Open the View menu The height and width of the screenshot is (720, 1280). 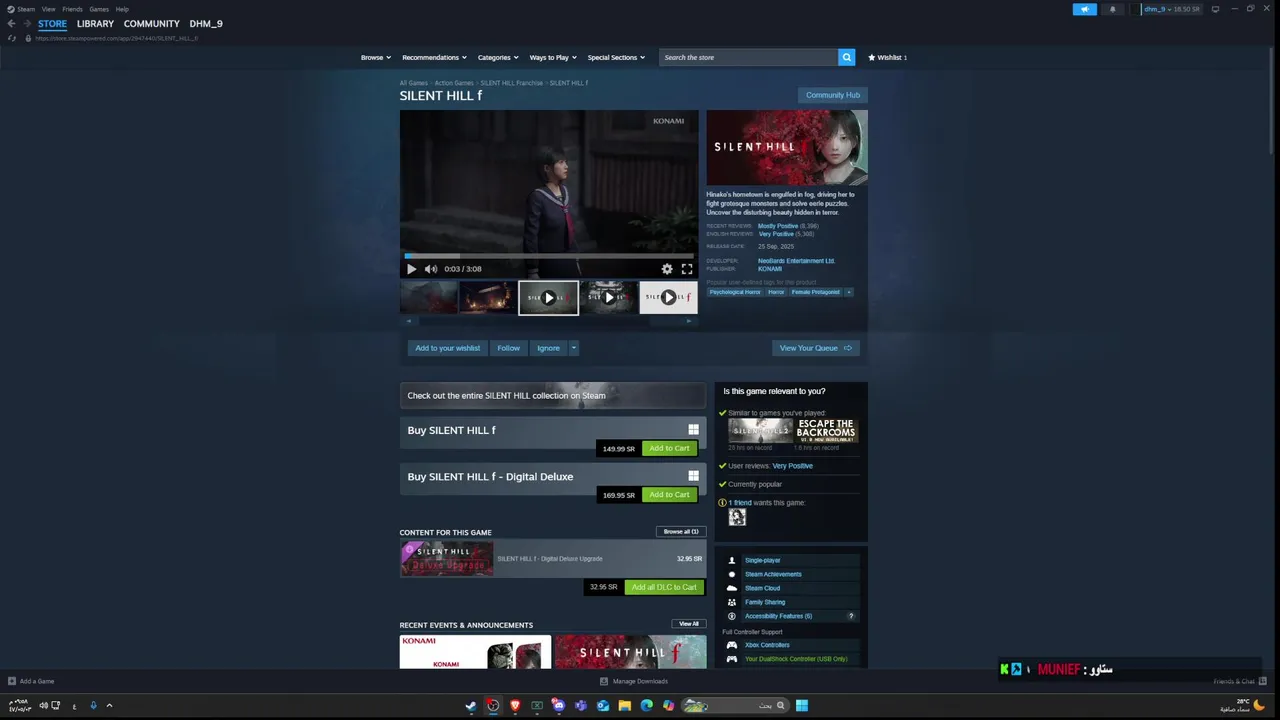click(x=48, y=9)
